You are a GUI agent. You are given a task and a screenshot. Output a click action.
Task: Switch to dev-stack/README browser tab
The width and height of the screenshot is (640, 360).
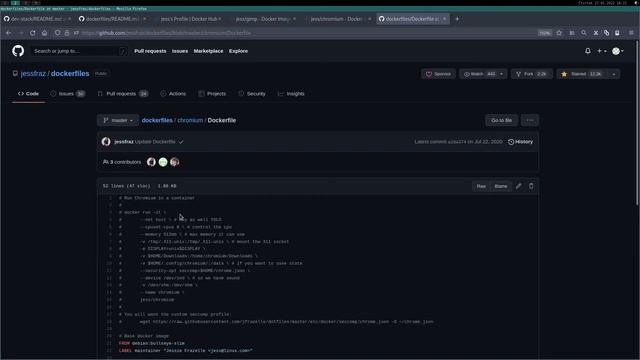[36, 19]
